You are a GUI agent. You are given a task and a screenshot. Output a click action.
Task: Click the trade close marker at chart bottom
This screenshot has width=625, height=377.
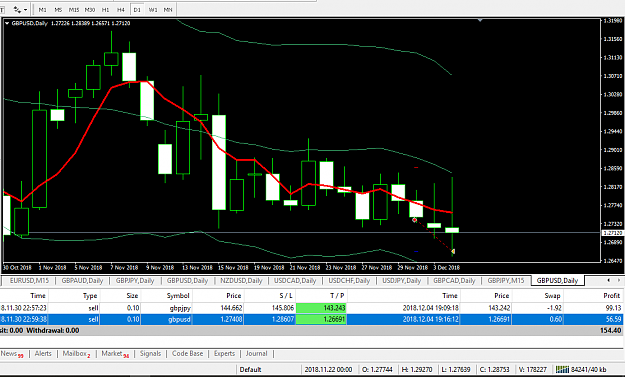coord(453,251)
